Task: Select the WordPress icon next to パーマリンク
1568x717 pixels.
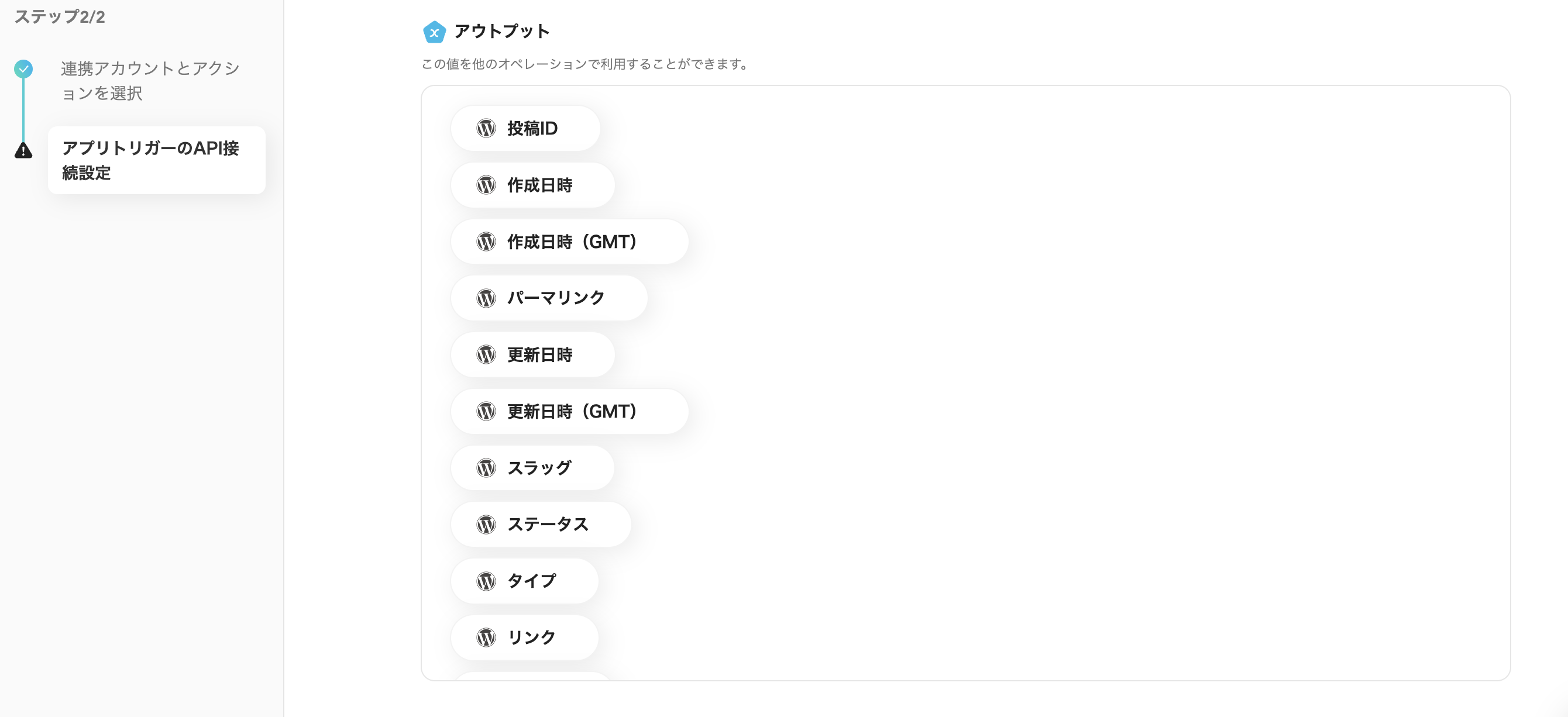Action: click(486, 298)
